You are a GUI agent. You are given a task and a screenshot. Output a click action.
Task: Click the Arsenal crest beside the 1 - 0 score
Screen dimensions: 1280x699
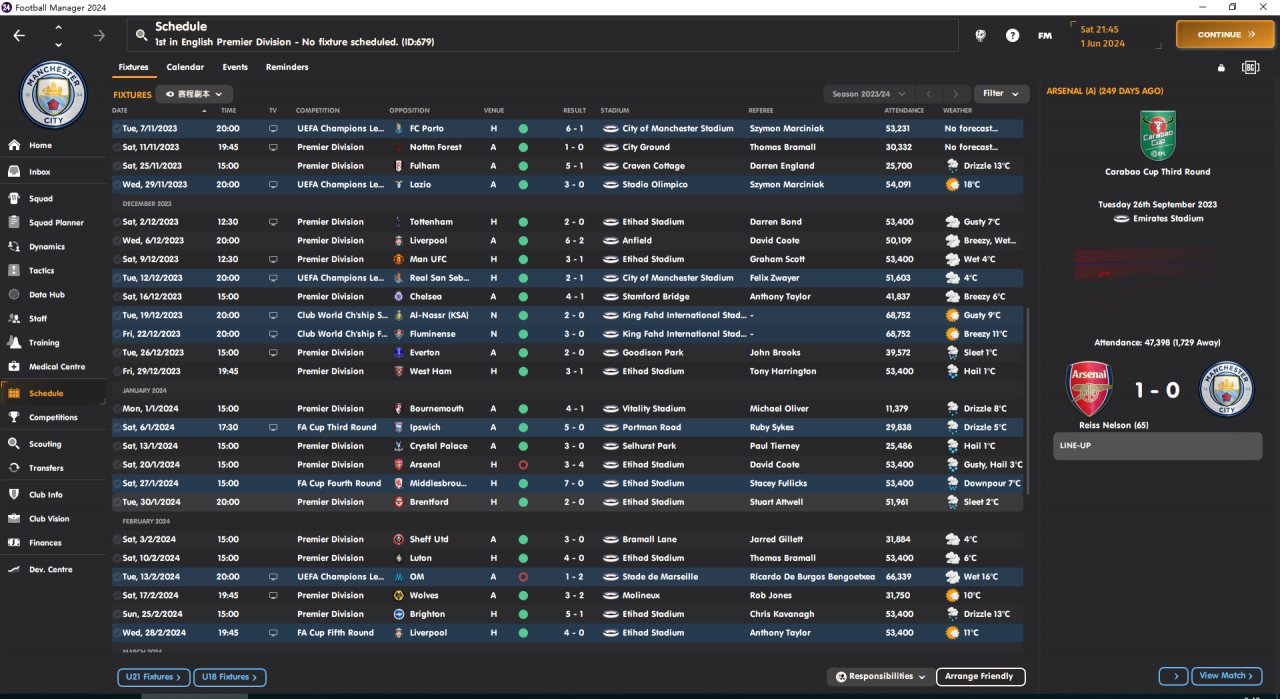[1089, 389]
